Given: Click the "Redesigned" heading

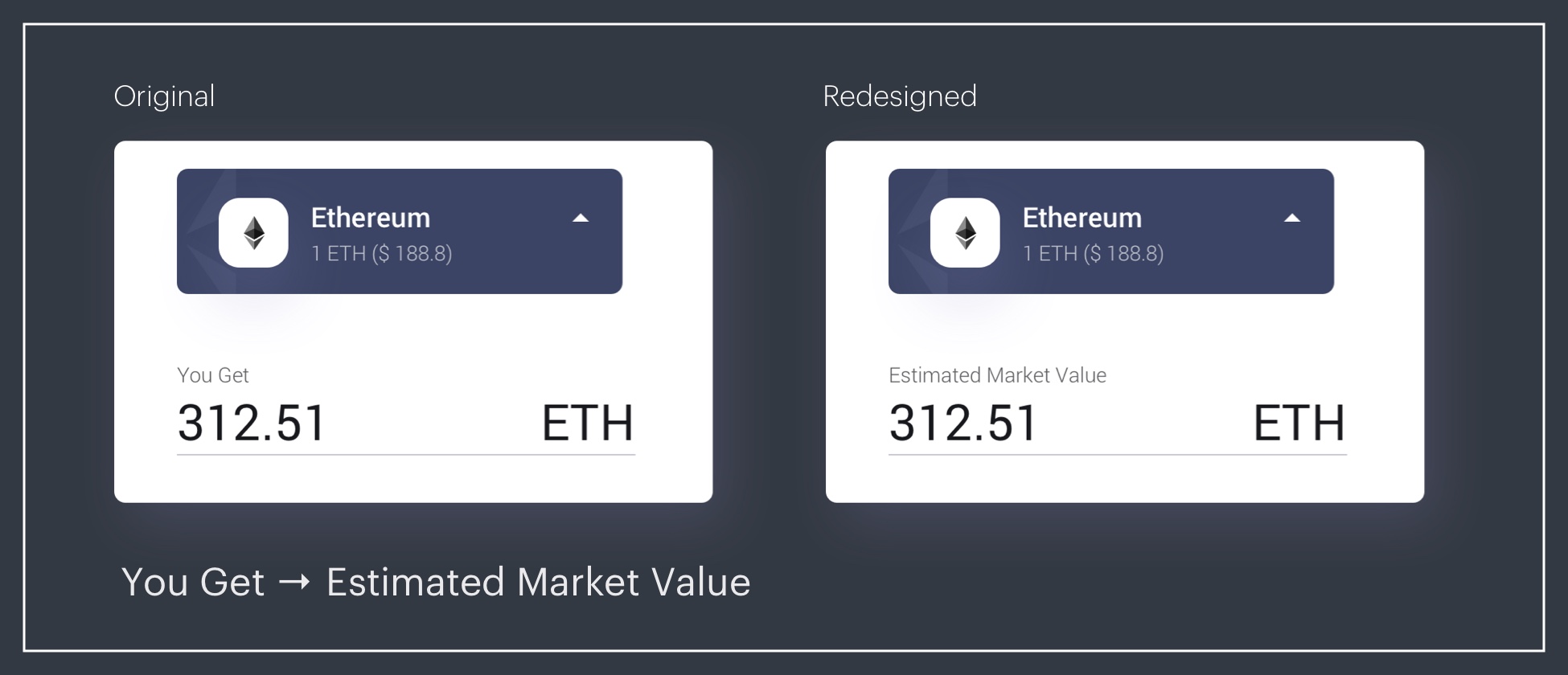Looking at the screenshot, I should (x=900, y=96).
